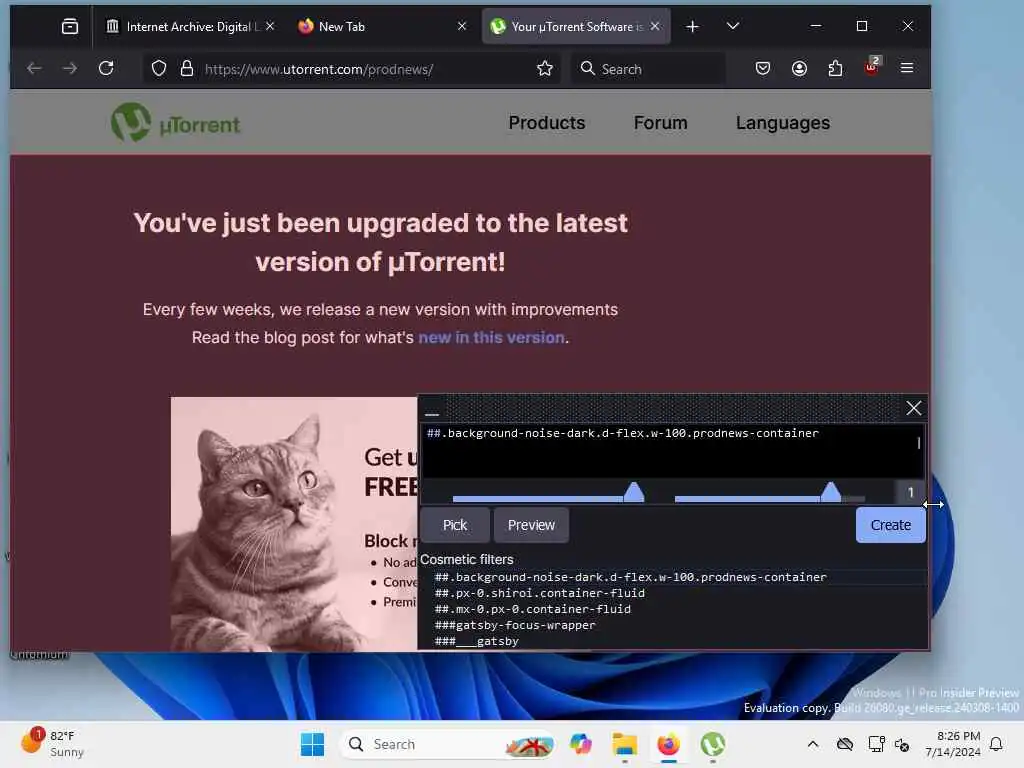Expand the list all tabs chevron
The width and height of the screenshot is (1024, 768).
733,26
